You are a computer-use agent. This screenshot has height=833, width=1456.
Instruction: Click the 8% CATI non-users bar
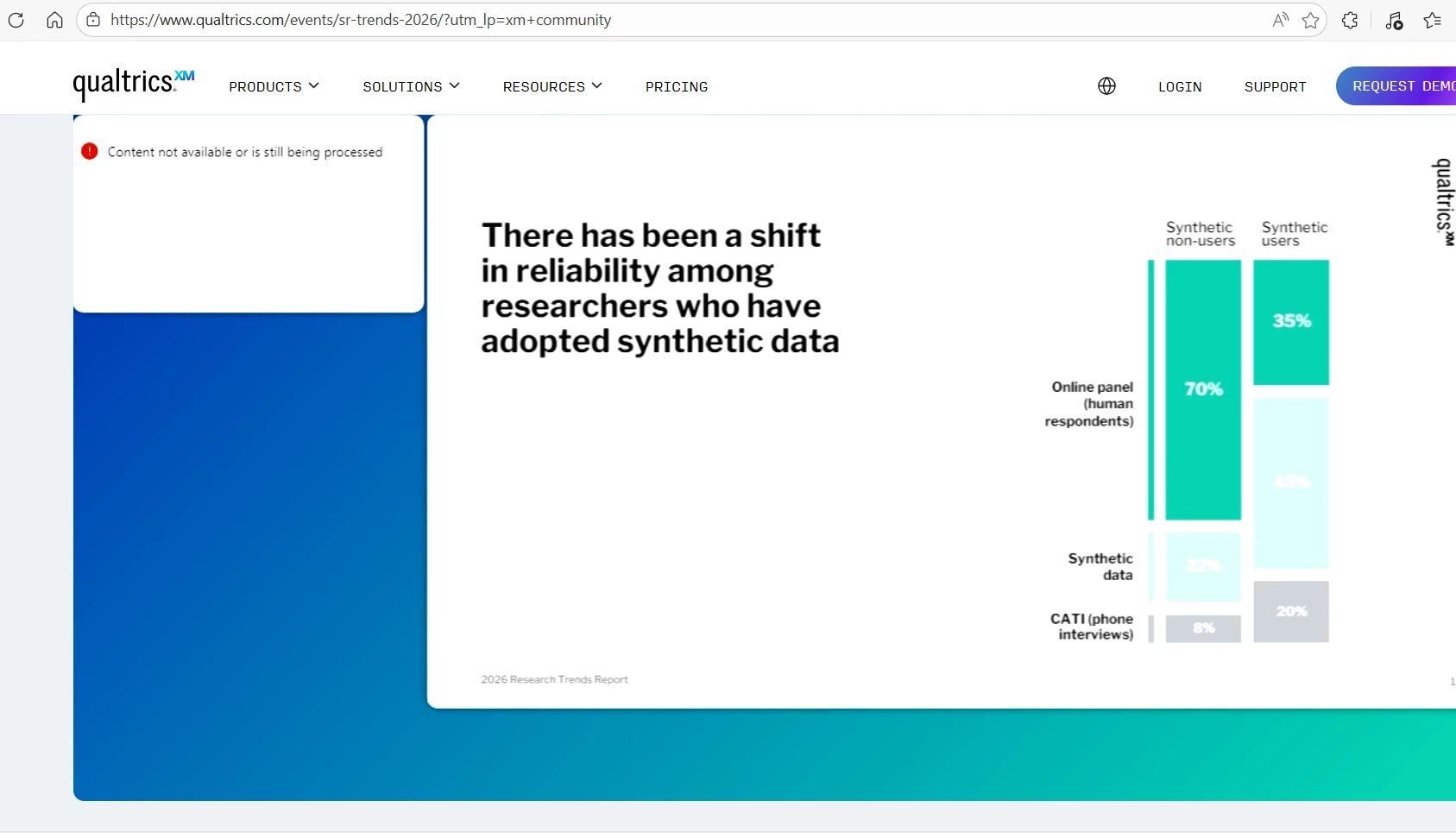pyautogui.click(x=1203, y=628)
